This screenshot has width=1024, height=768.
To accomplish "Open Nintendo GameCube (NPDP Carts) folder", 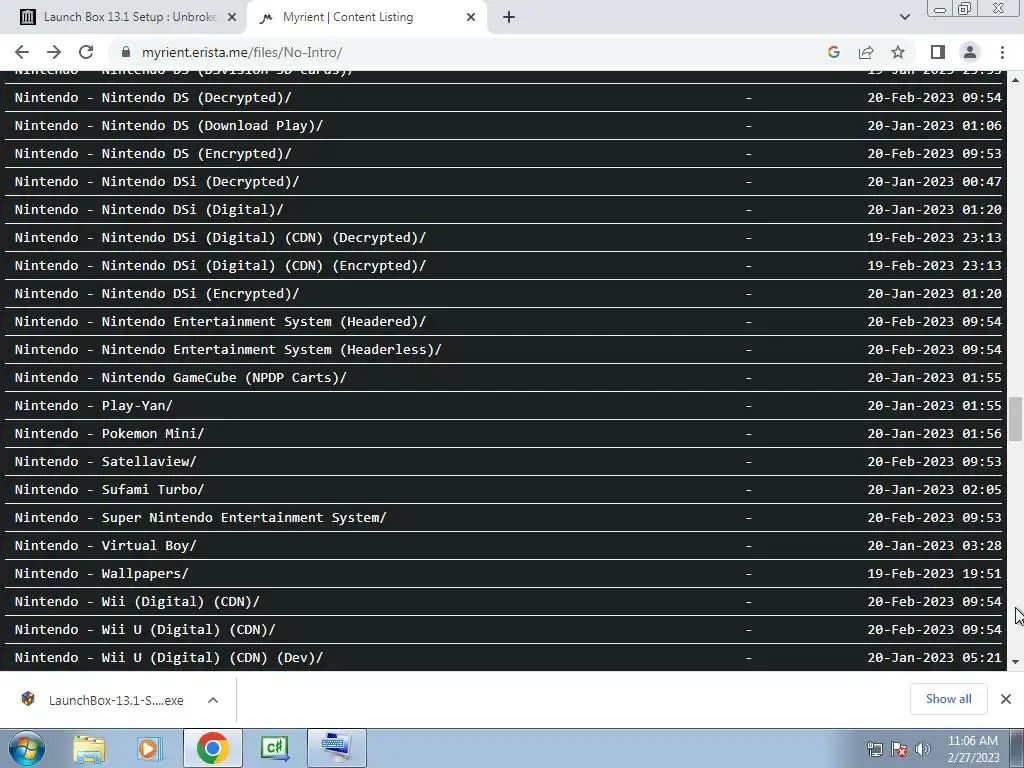I will (180, 378).
